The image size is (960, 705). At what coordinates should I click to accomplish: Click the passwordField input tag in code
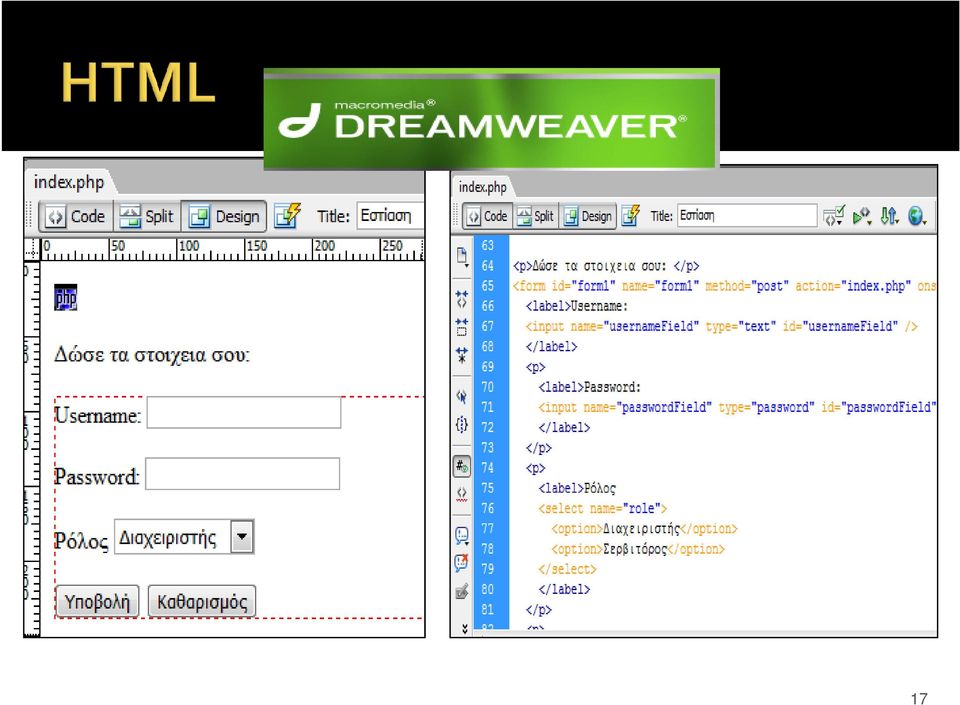tap(737, 407)
